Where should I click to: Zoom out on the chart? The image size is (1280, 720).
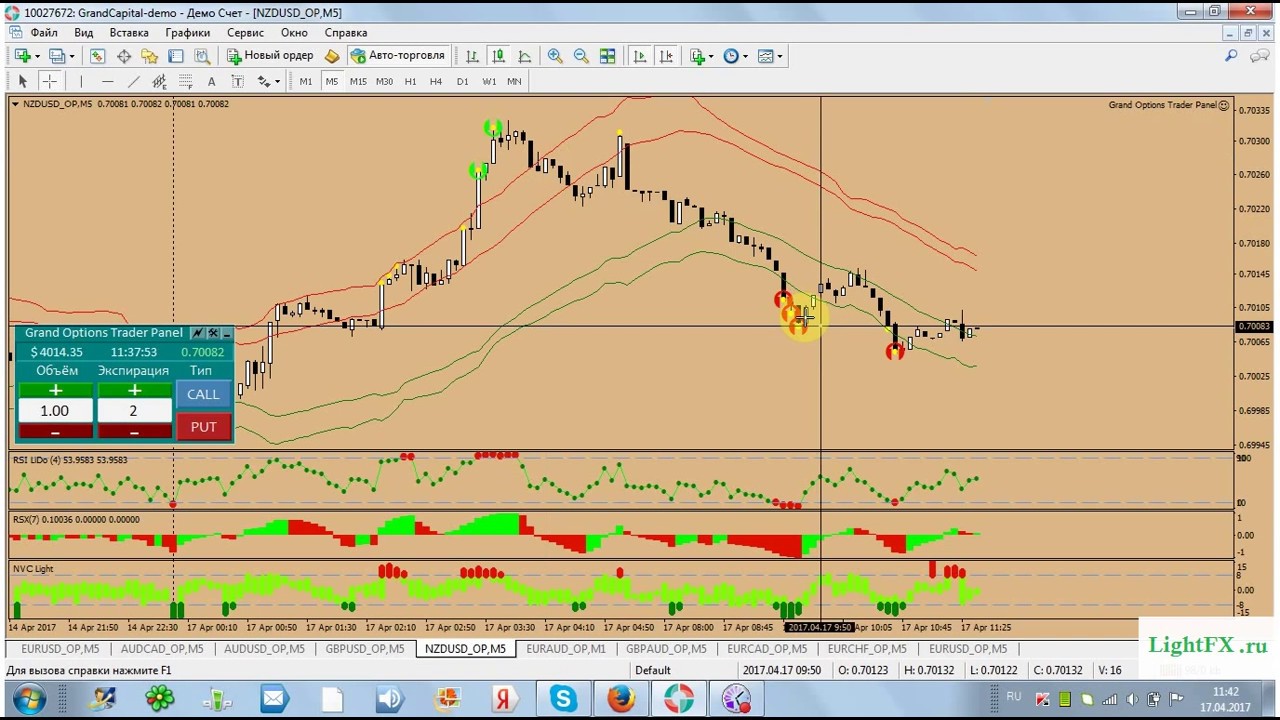581,56
